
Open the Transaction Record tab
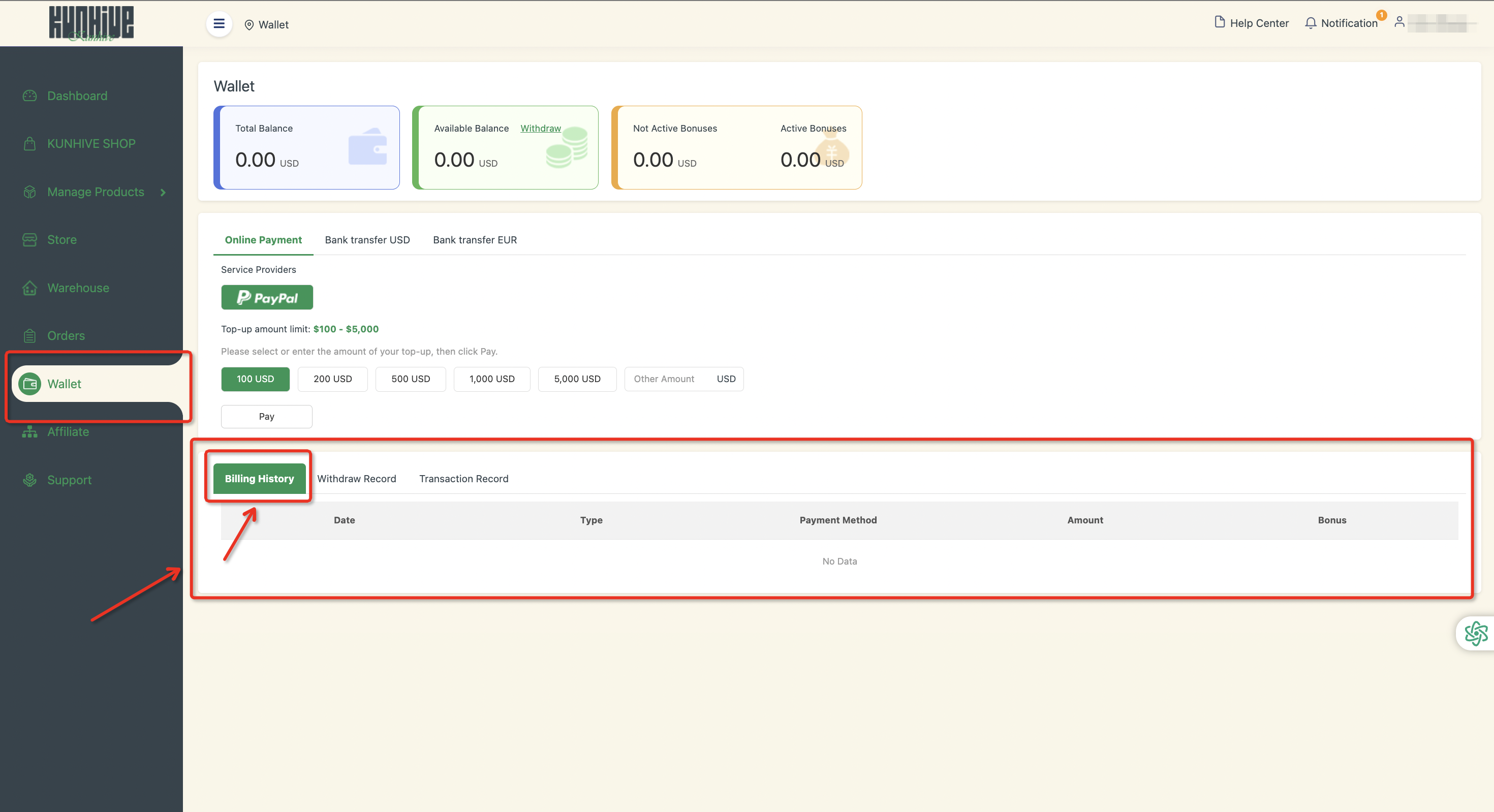pyautogui.click(x=463, y=479)
